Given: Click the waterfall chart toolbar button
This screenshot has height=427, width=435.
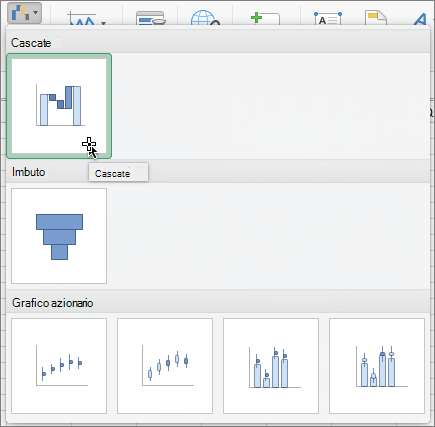Looking at the screenshot, I should [x=21, y=13].
